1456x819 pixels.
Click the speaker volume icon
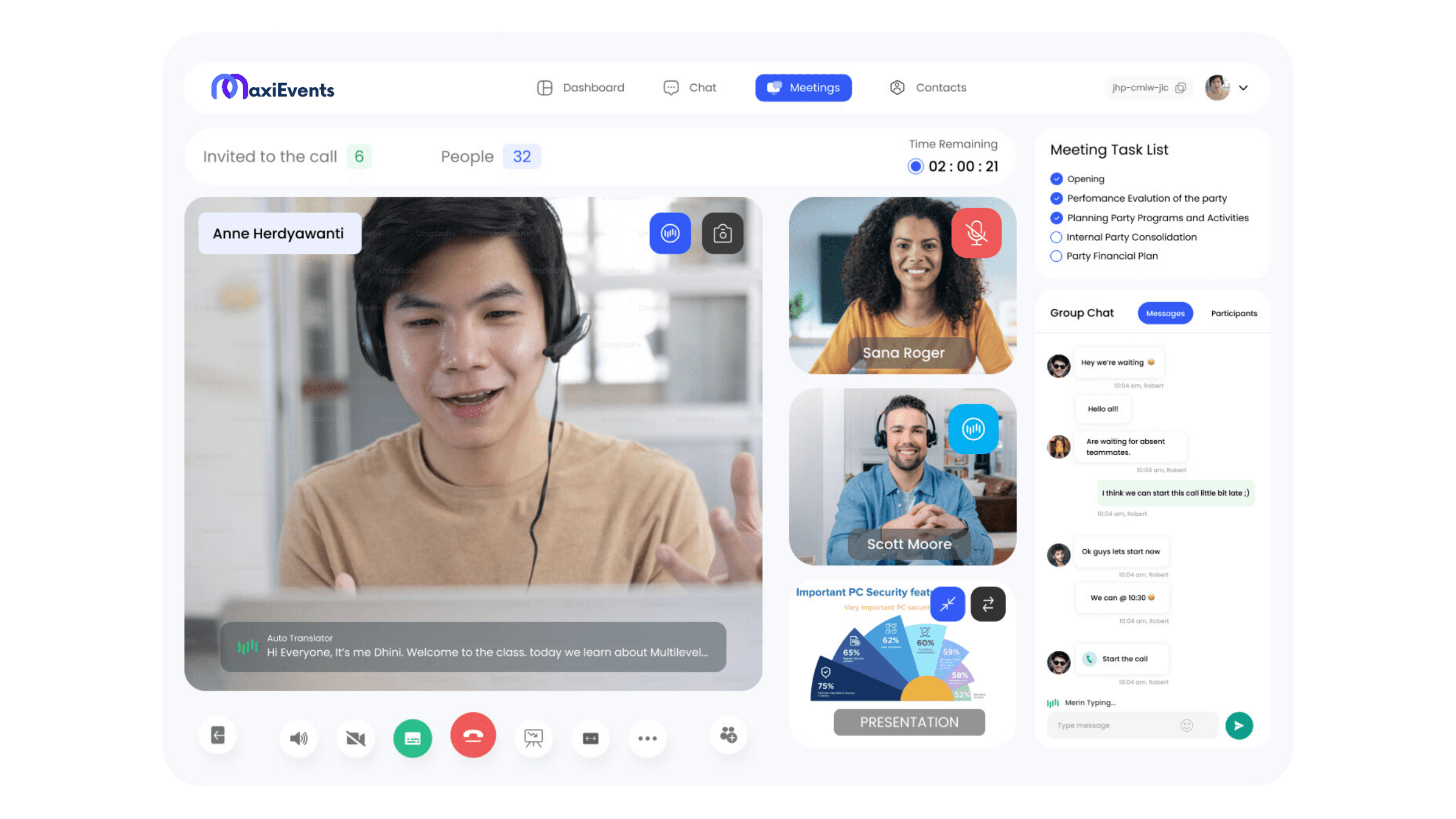[298, 738]
